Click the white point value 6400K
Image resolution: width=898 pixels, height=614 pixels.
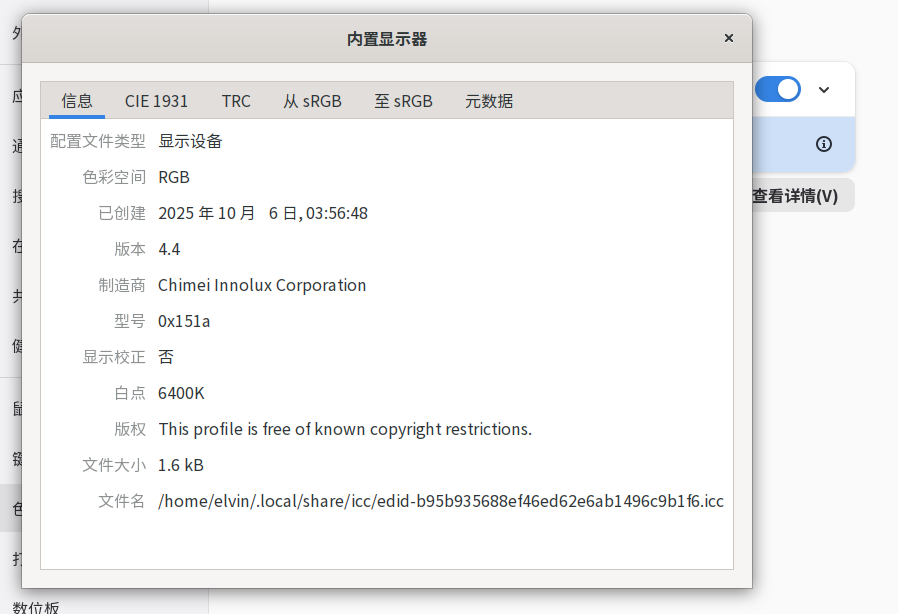coord(181,393)
